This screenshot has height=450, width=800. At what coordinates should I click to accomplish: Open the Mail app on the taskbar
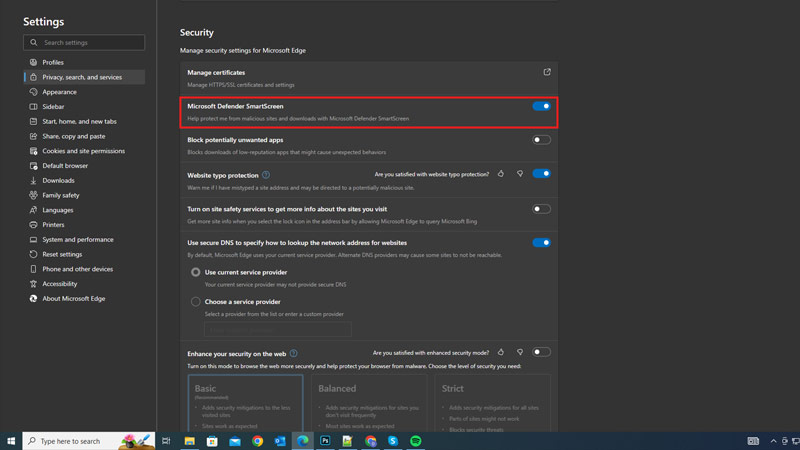tap(235, 441)
